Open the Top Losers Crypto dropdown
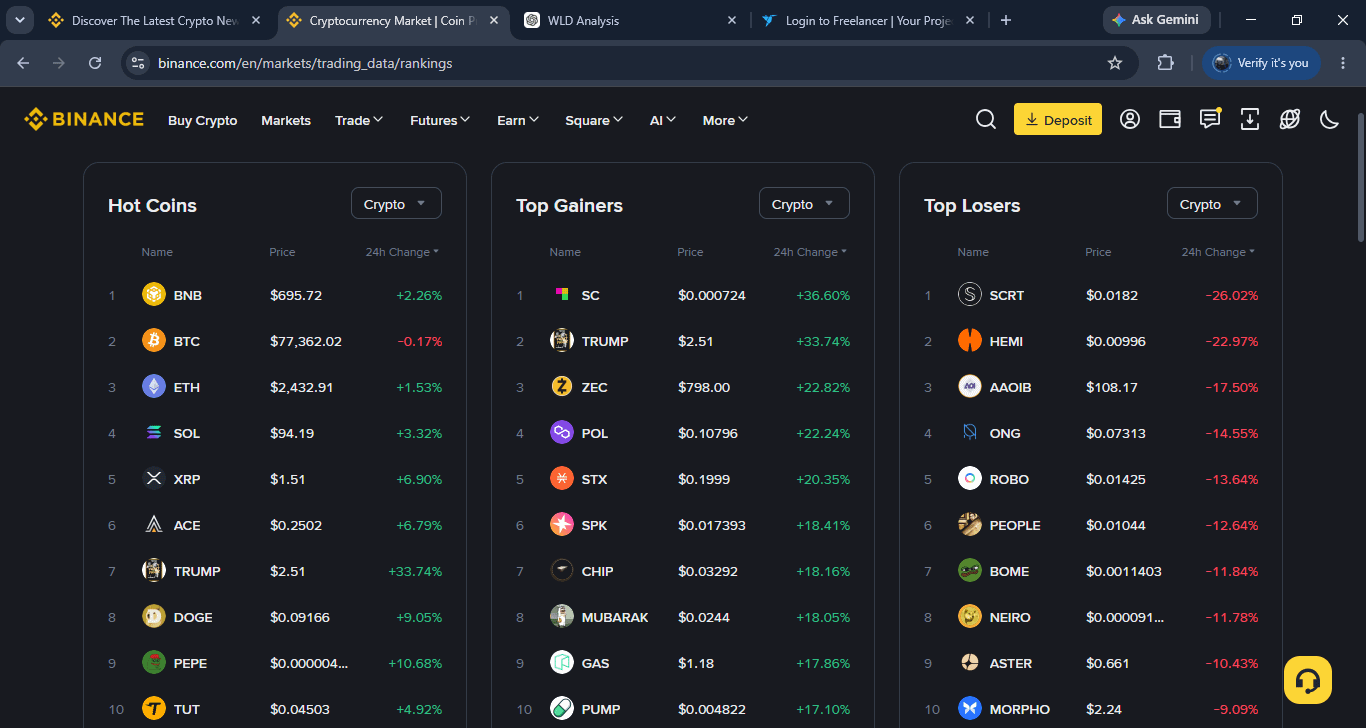Screen dimensions: 1366x728 1212,204
